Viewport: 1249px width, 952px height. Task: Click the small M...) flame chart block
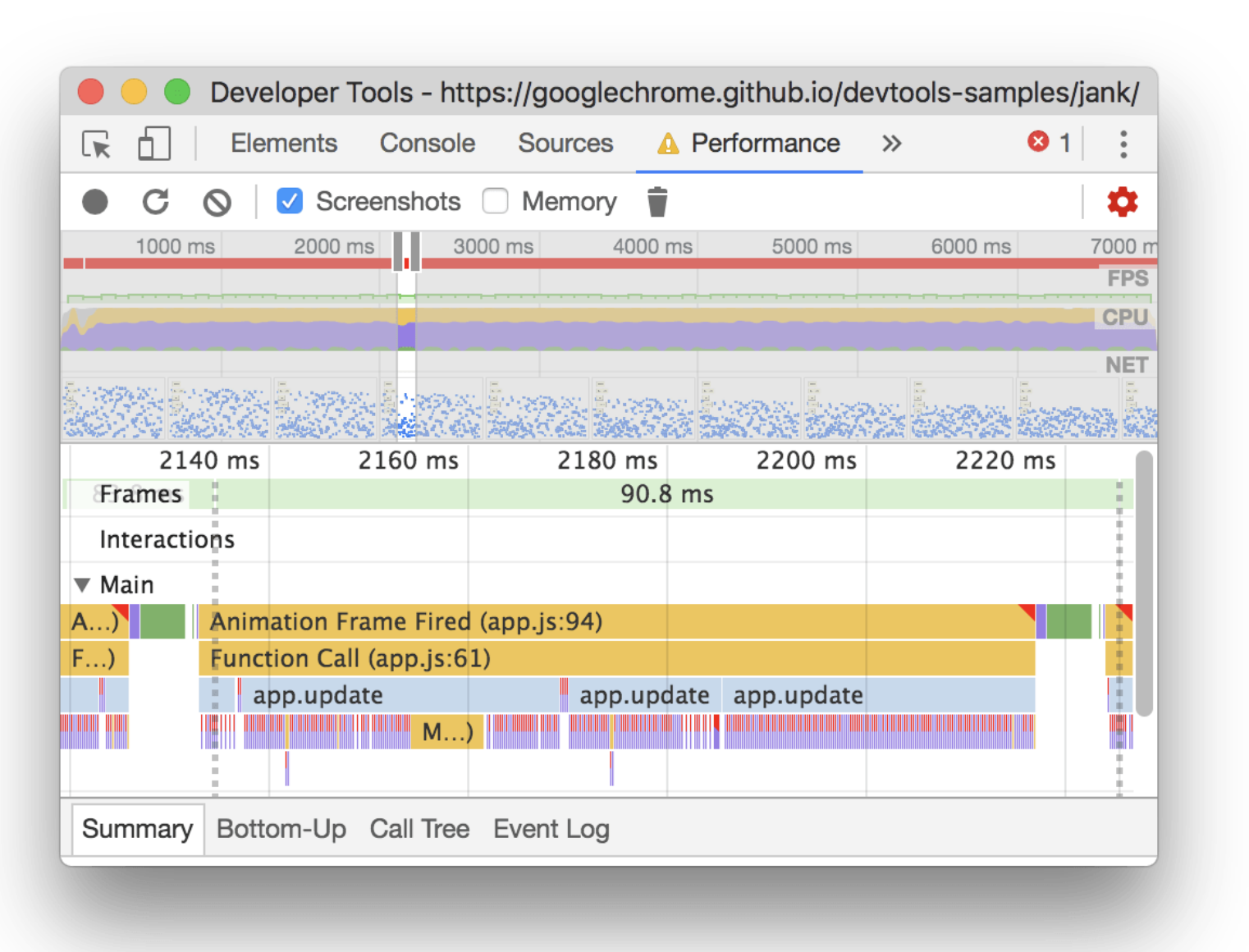(x=447, y=732)
